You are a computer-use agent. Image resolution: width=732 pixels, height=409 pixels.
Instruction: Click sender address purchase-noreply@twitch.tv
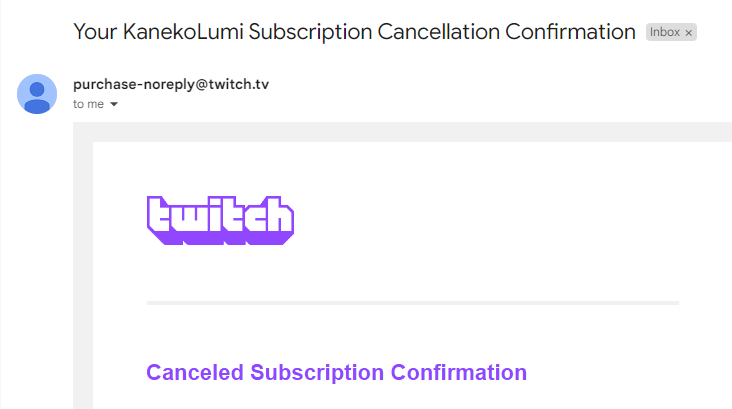[171, 84]
